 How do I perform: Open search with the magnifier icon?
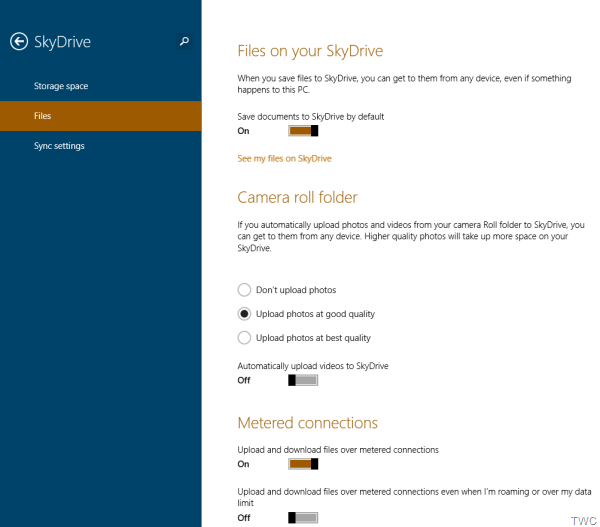pyautogui.click(x=184, y=41)
